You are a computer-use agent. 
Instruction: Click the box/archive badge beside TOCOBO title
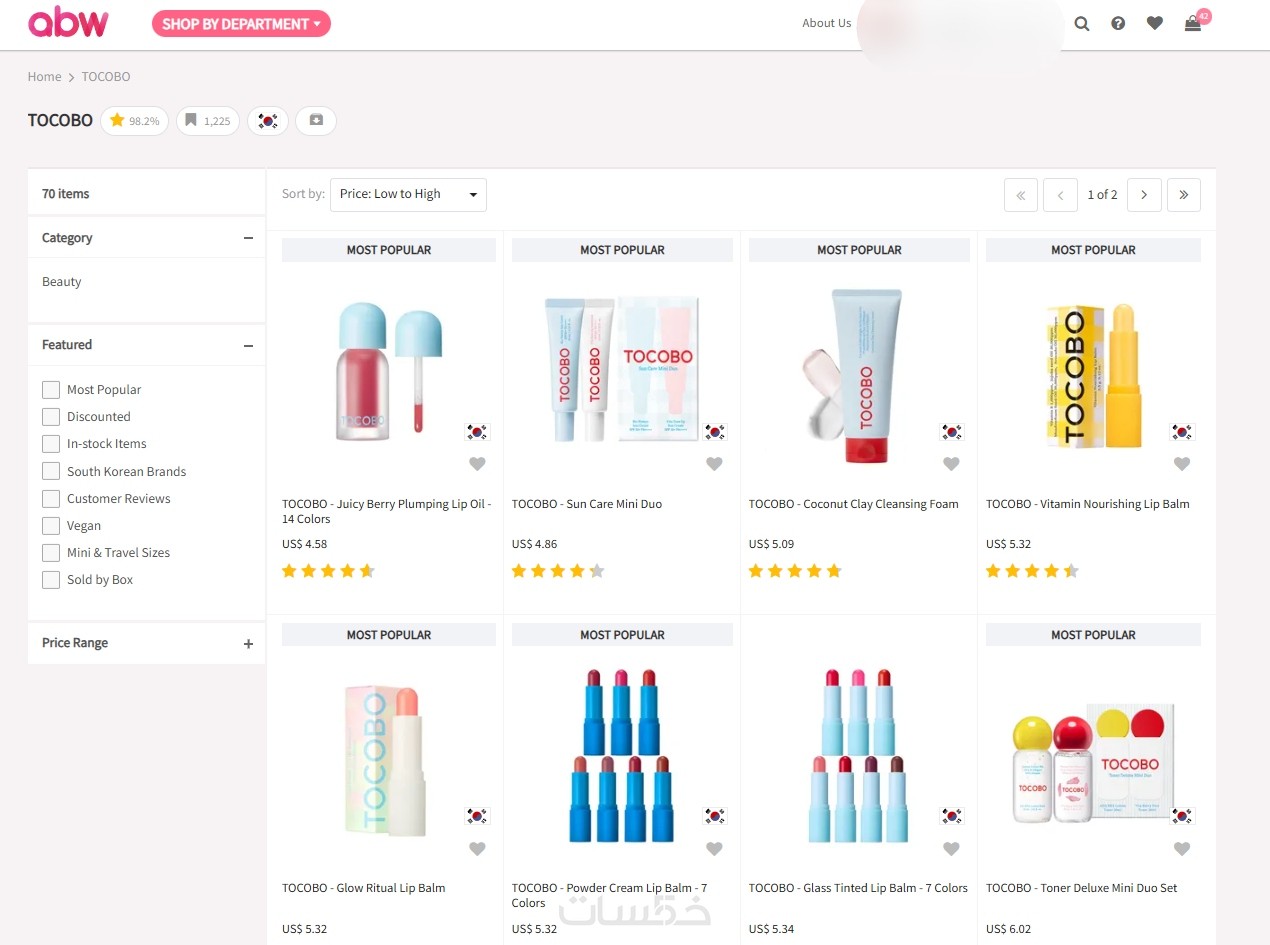click(x=316, y=121)
